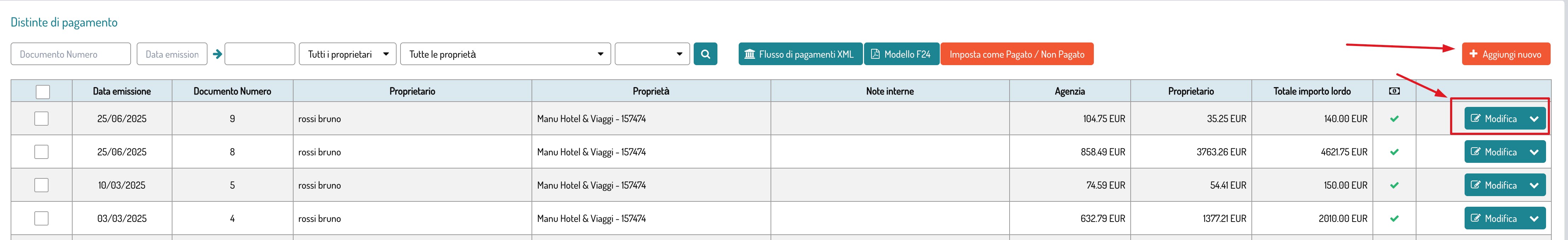1568x240 pixels.
Task: Click the agency amount '104.75 EUR'
Action: [1104, 119]
